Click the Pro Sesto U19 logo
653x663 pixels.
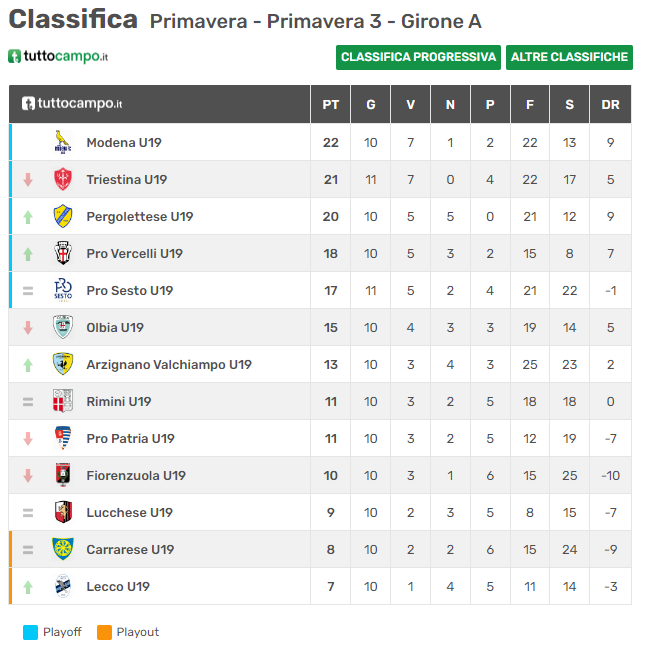[63, 290]
